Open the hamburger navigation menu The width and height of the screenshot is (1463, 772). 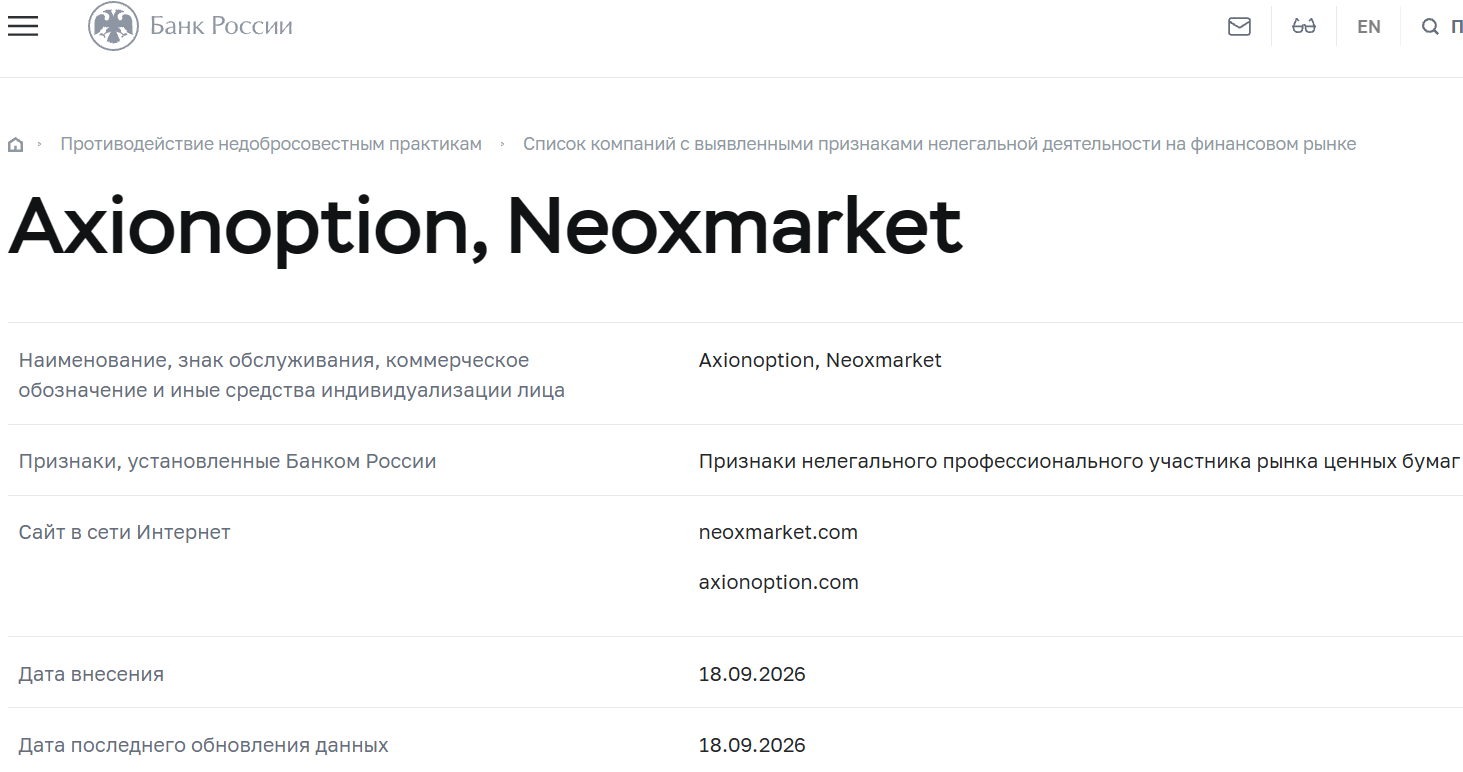(x=22, y=26)
